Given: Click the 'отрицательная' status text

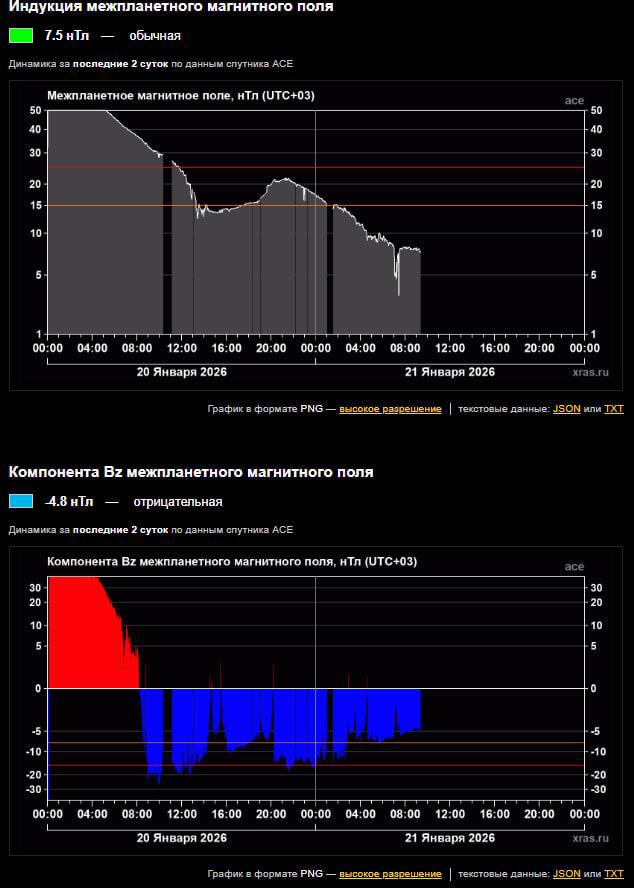Looking at the screenshot, I should click(x=175, y=501).
